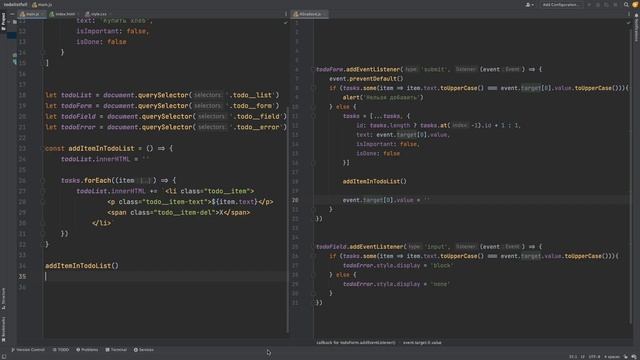Click the Stop button in toolbar
This screenshot has width=640, height=360.
pos(615,4)
